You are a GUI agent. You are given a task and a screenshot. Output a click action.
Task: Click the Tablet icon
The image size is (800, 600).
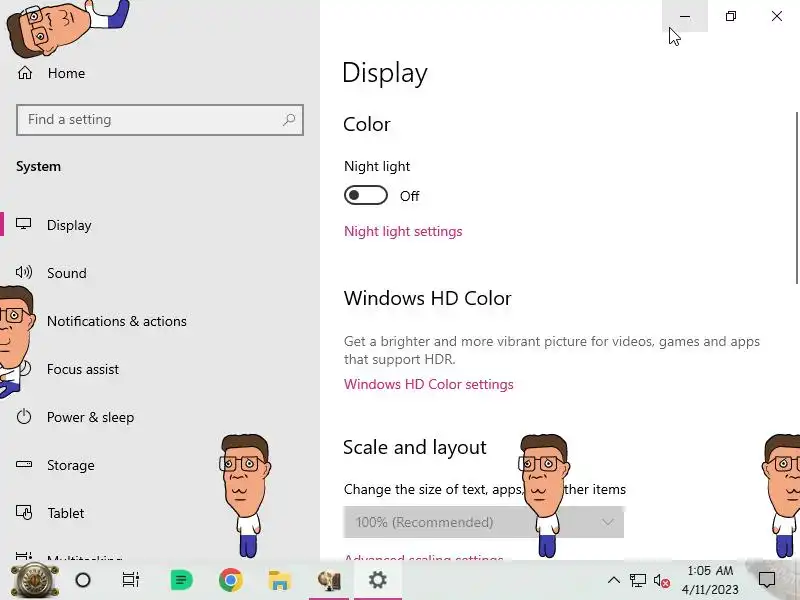click(23, 512)
